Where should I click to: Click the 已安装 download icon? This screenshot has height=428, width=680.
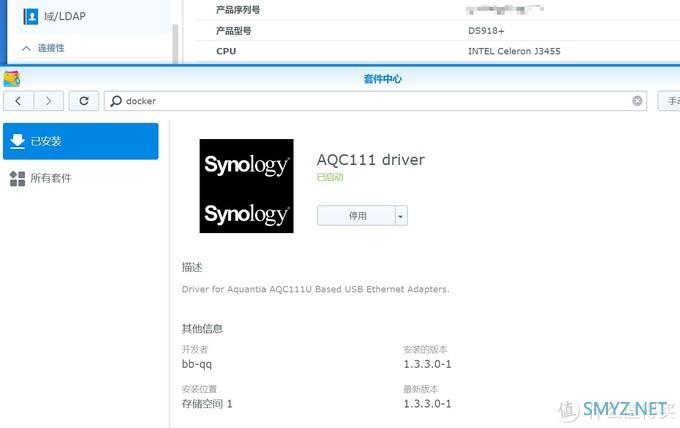pos(17,141)
